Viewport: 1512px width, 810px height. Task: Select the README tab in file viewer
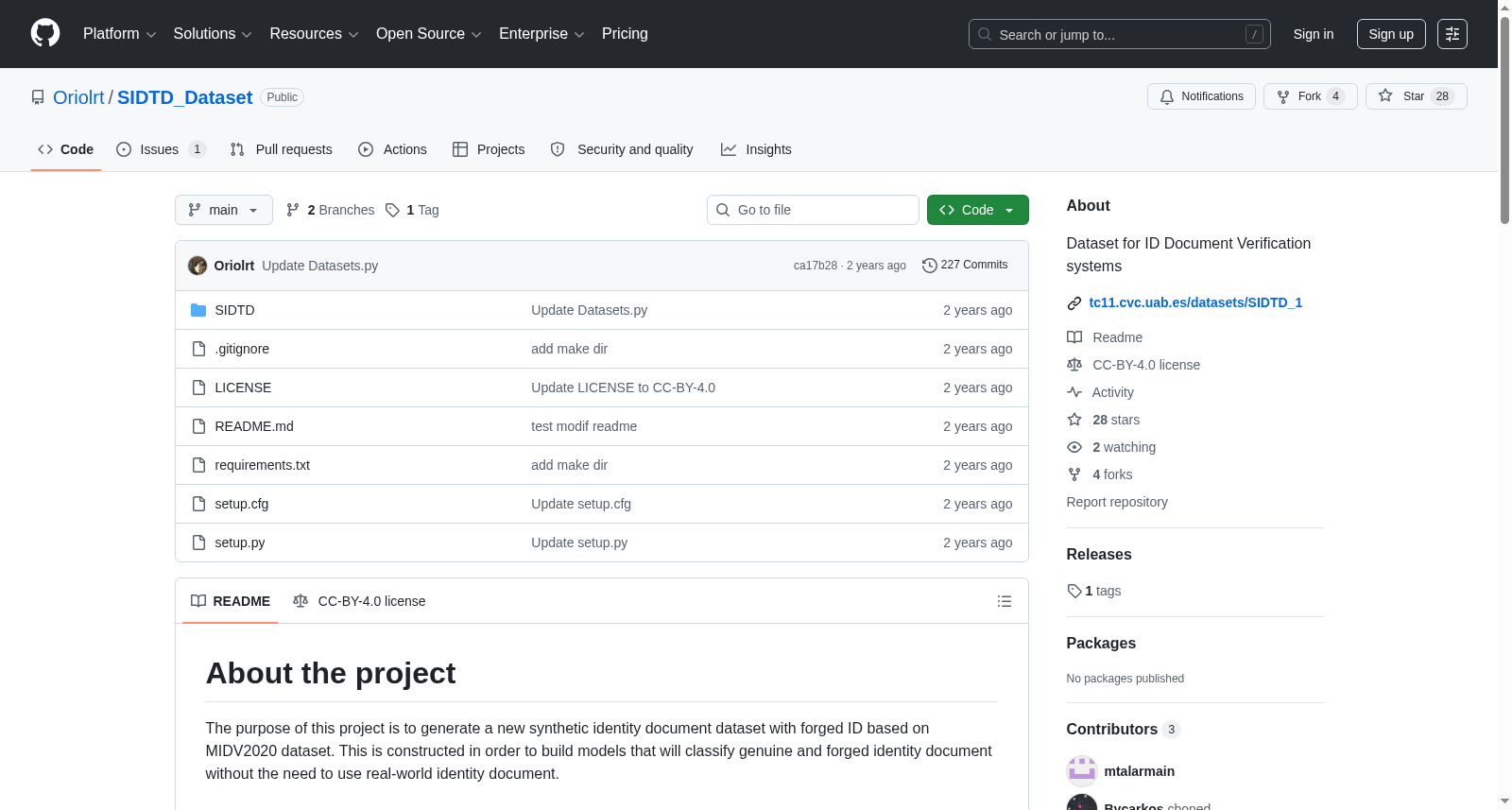pos(231,601)
